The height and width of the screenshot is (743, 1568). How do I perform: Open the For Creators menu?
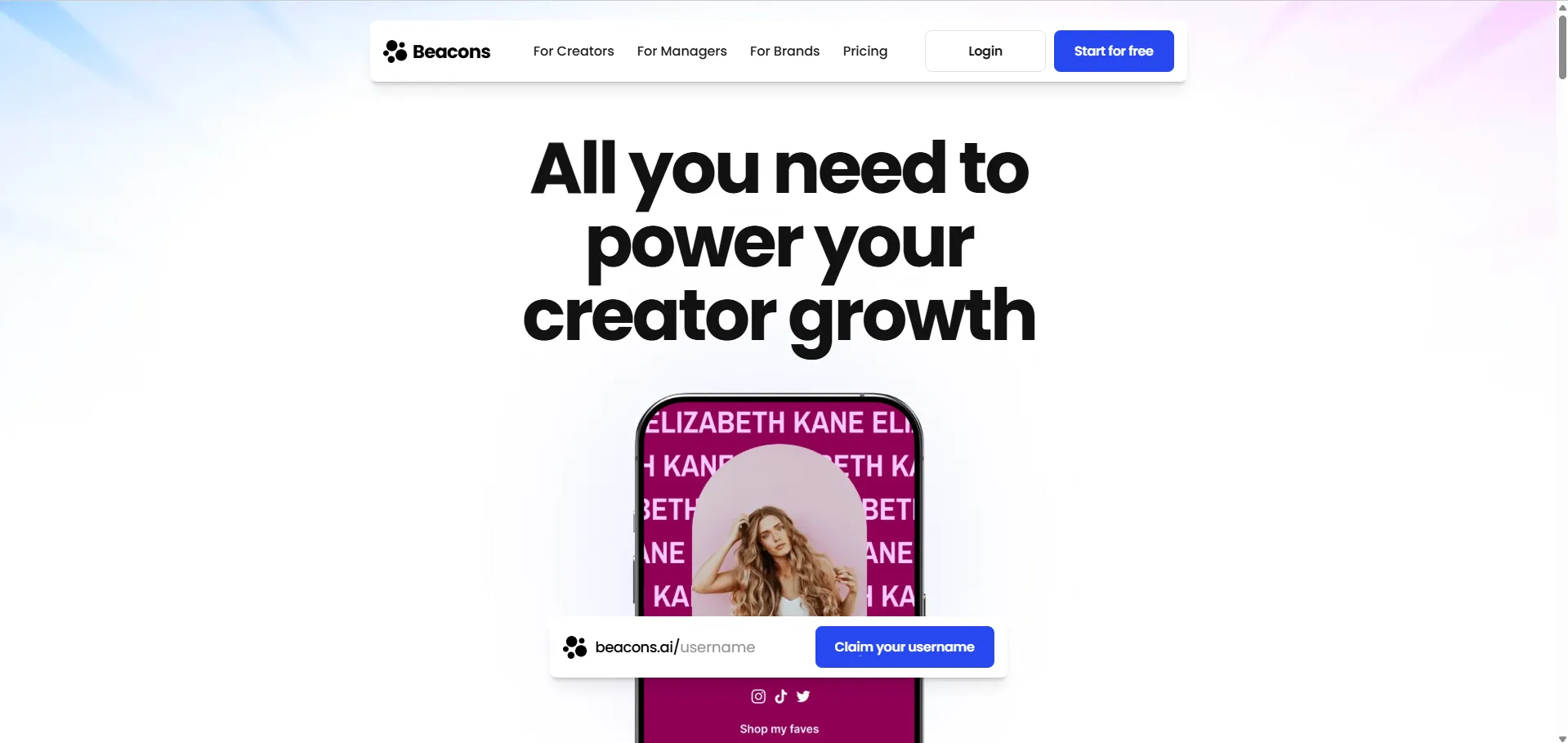click(574, 51)
